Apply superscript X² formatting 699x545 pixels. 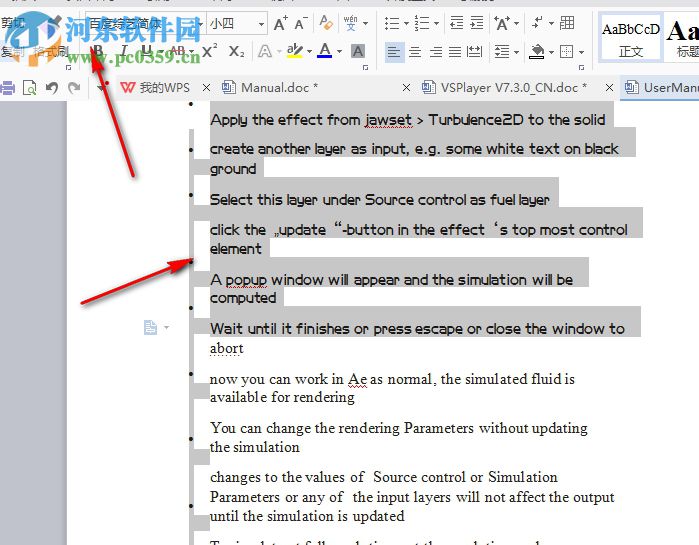(209, 52)
